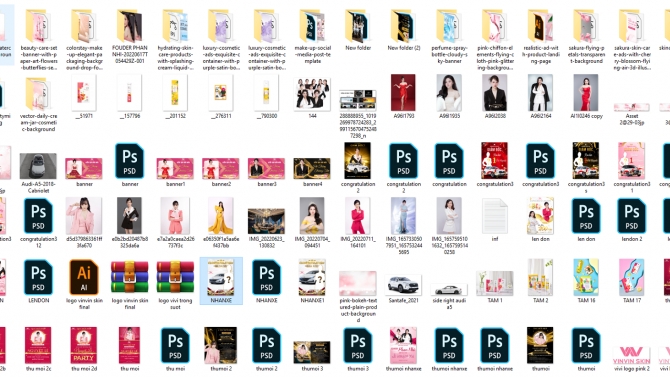Viewport: 670px width, 377px height.
Task: Click the NHANXE PSD file icon
Action: point(267,277)
